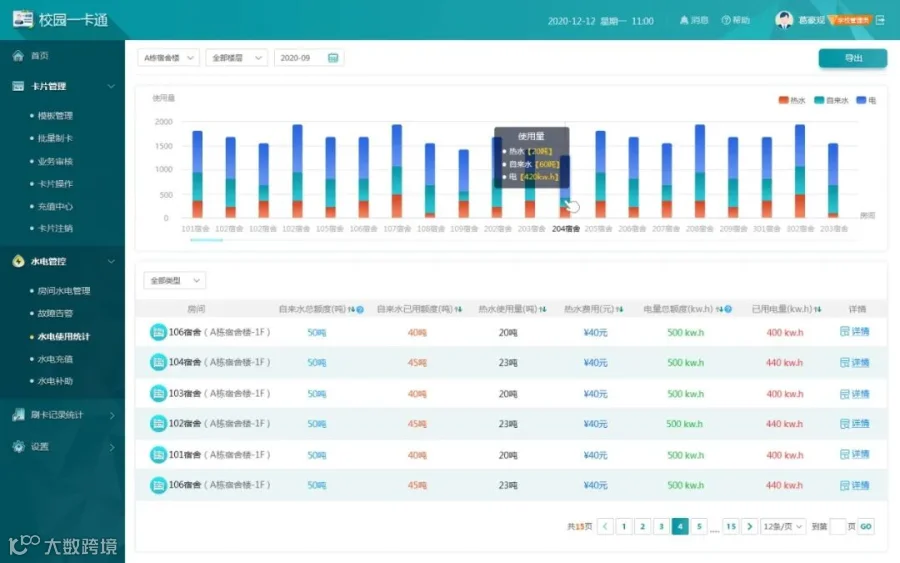Go to page 5 in pagination
The height and width of the screenshot is (563, 900).
699,526
